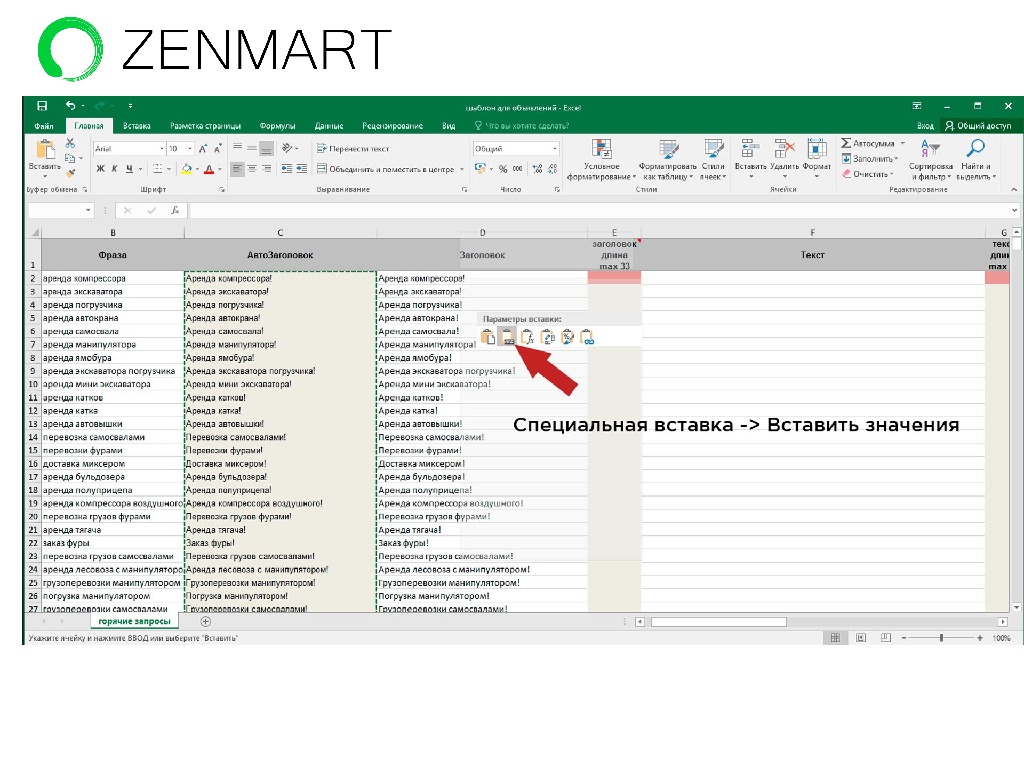Decrease font size with the smaller A icon

pyautogui.click(x=218, y=149)
